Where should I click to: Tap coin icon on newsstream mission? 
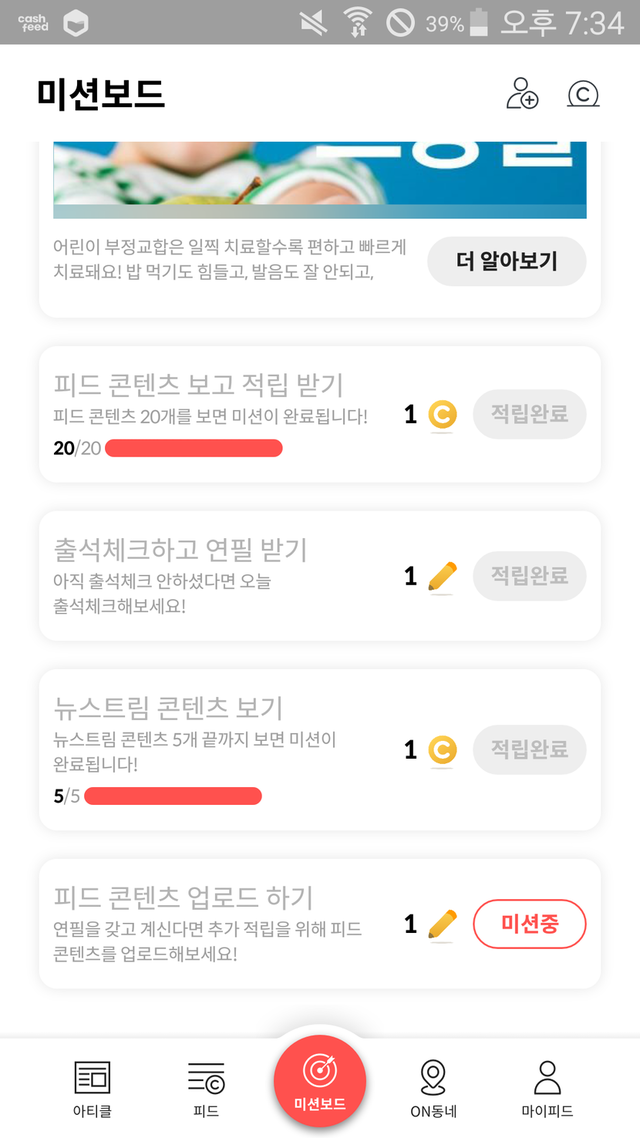pyautogui.click(x=442, y=749)
